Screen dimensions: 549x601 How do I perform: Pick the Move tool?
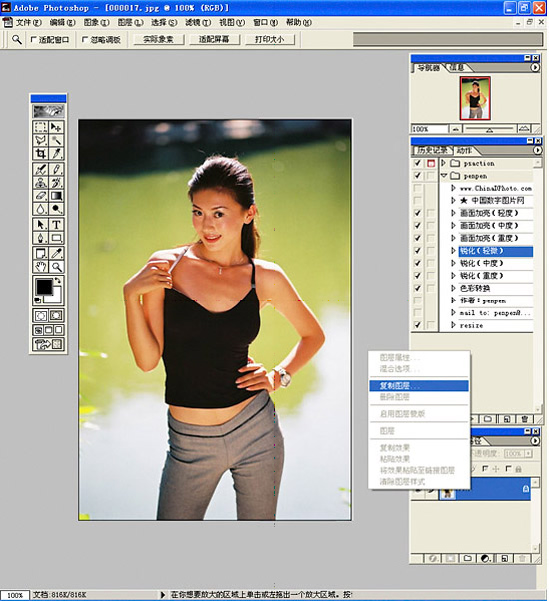[x=56, y=127]
